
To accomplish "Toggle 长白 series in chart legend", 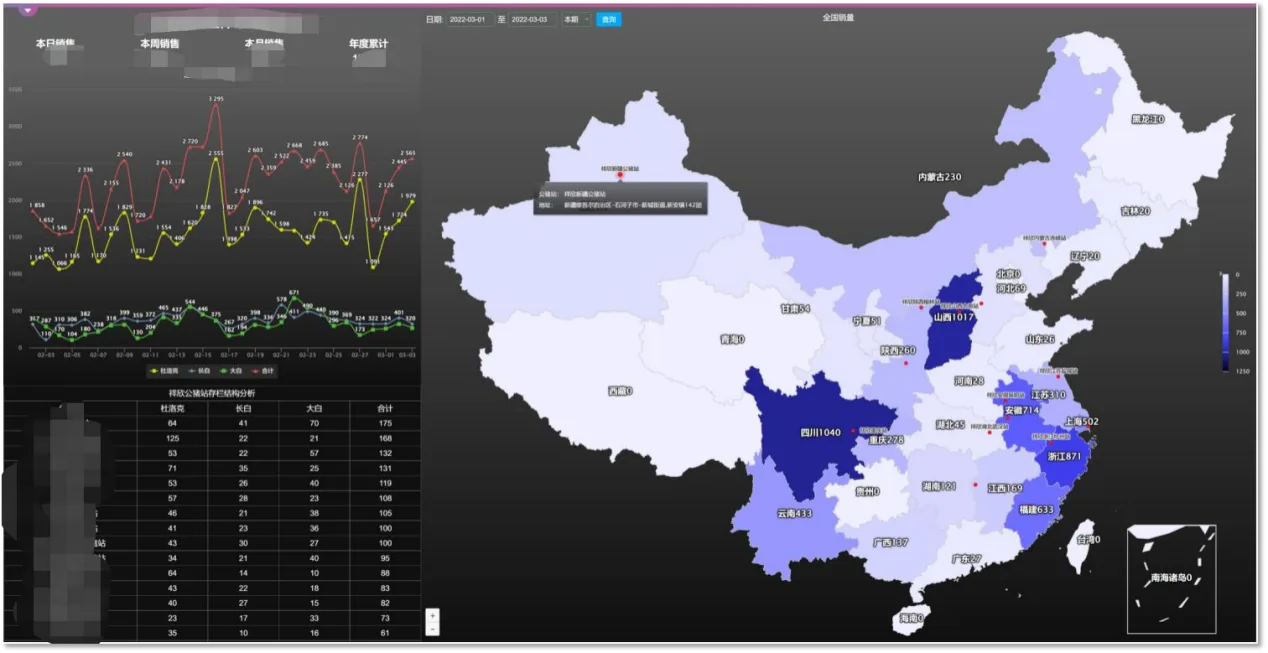I will 199,371.
